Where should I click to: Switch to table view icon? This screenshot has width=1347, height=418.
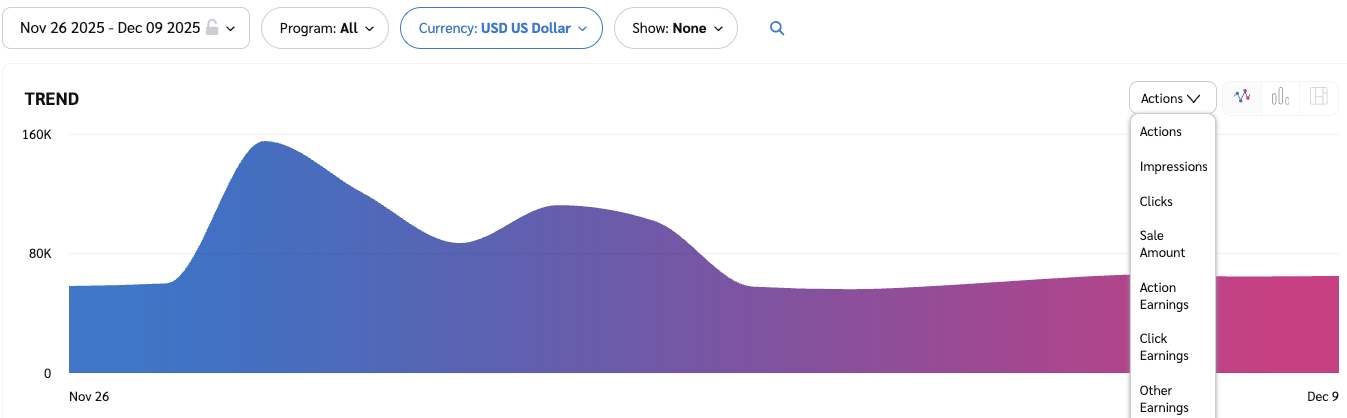[x=1318, y=97]
